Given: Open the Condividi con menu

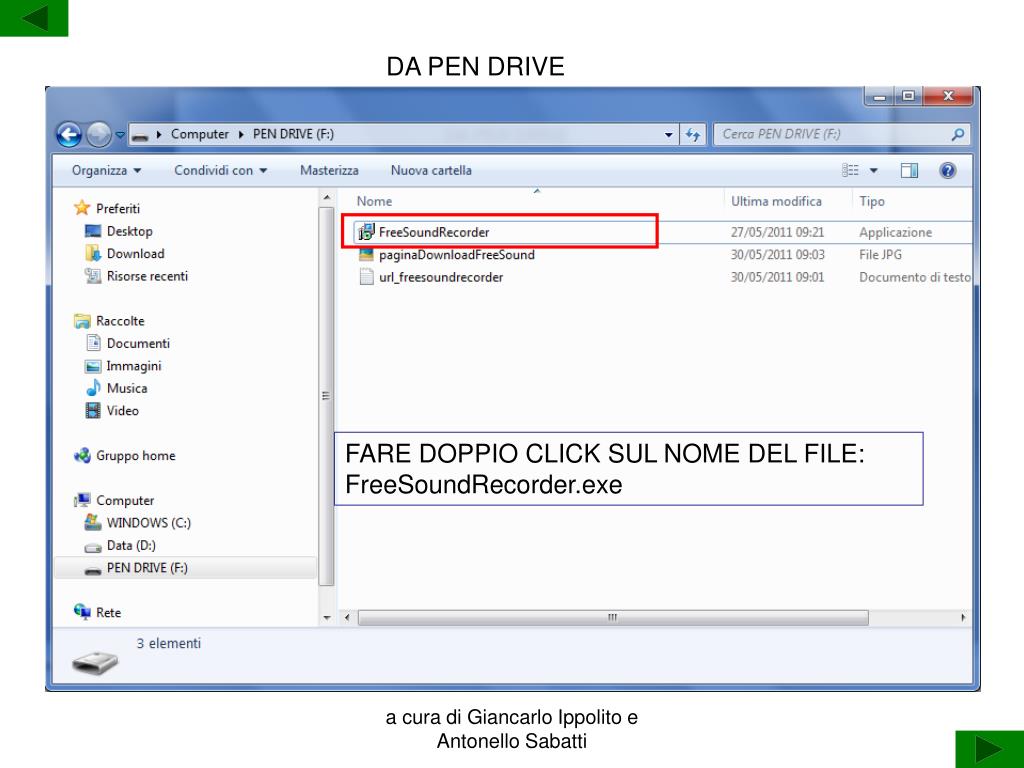Looking at the screenshot, I should click(x=221, y=170).
